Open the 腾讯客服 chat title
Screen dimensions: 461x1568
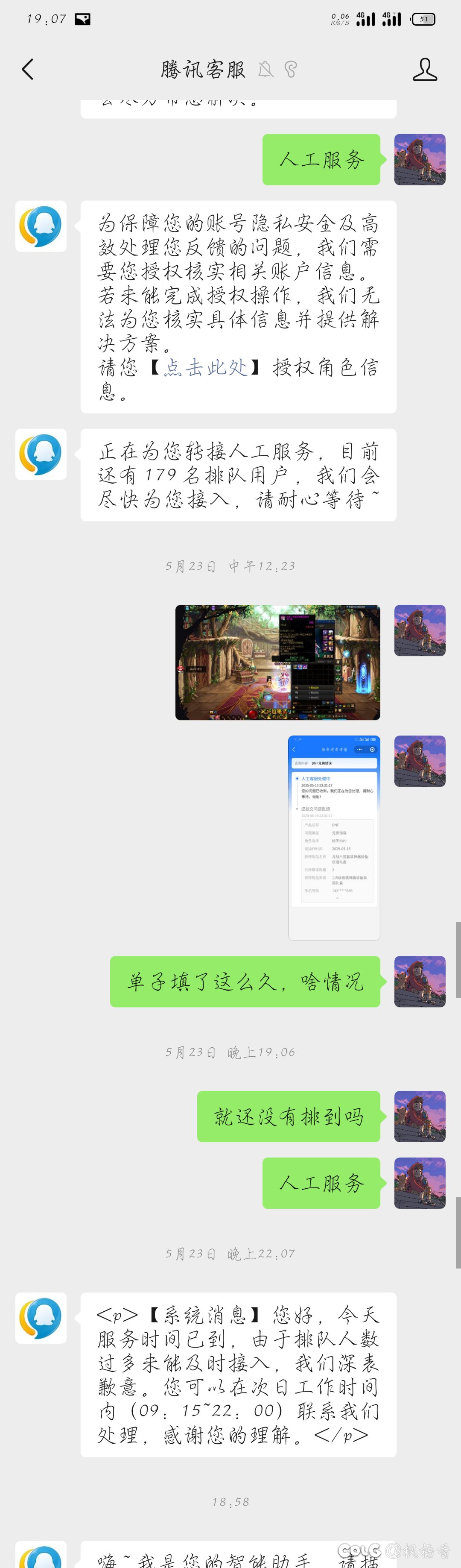tap(203, 69)
